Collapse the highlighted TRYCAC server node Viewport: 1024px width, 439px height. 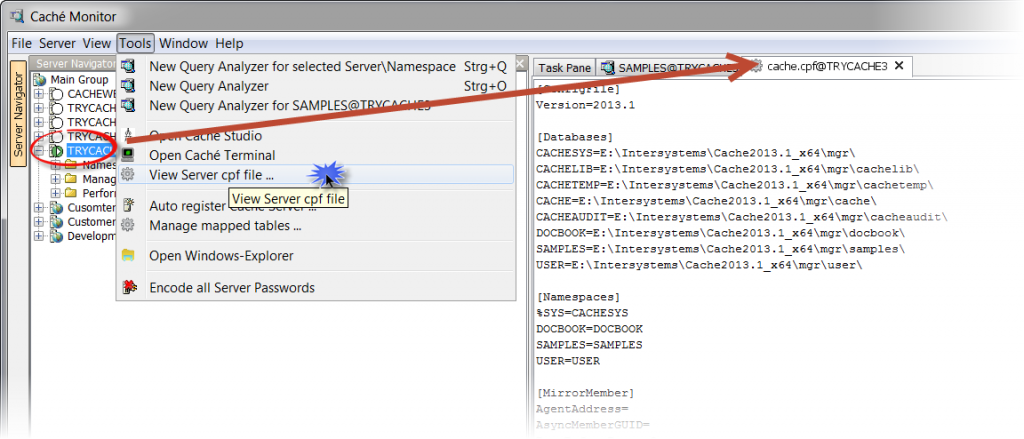click(x=39, y=151)
